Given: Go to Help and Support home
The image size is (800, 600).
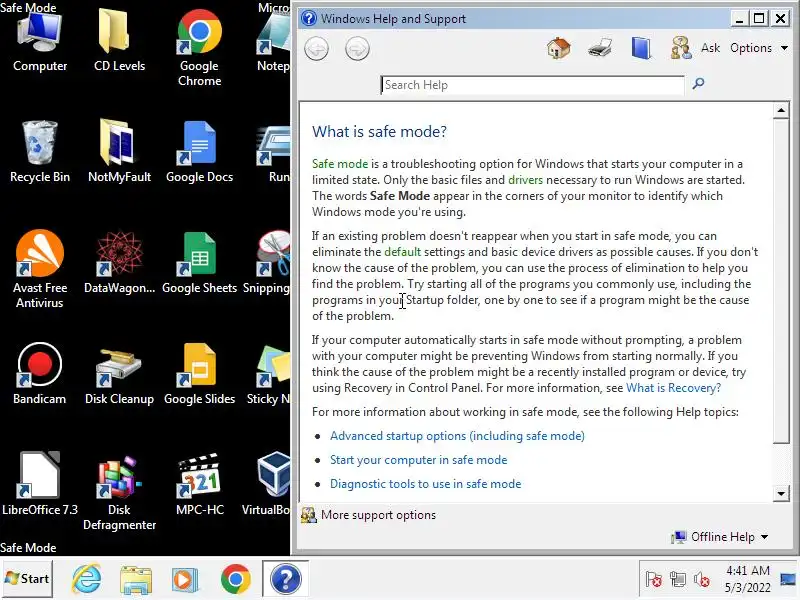Looking at the screenshot, I should [559, 48].
